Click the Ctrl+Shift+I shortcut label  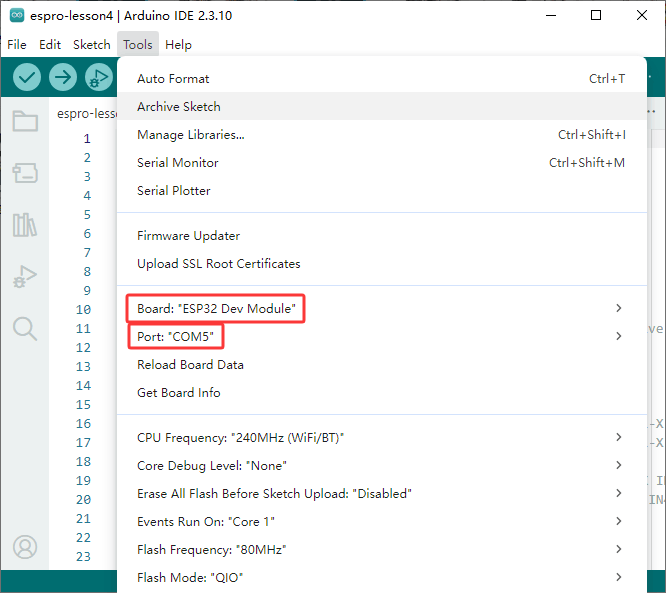click(592, 135)
